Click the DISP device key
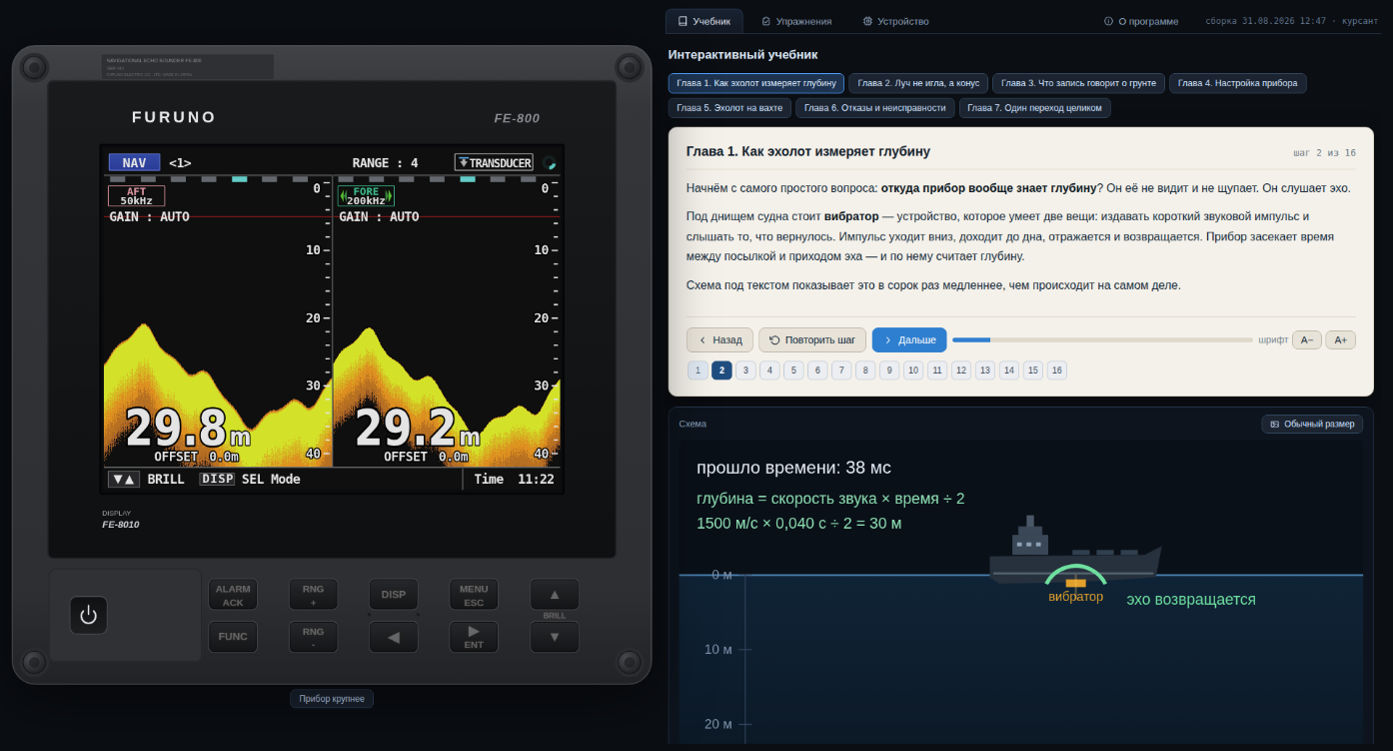Viewport: 1393px width, 751px height. pos(393,595)
